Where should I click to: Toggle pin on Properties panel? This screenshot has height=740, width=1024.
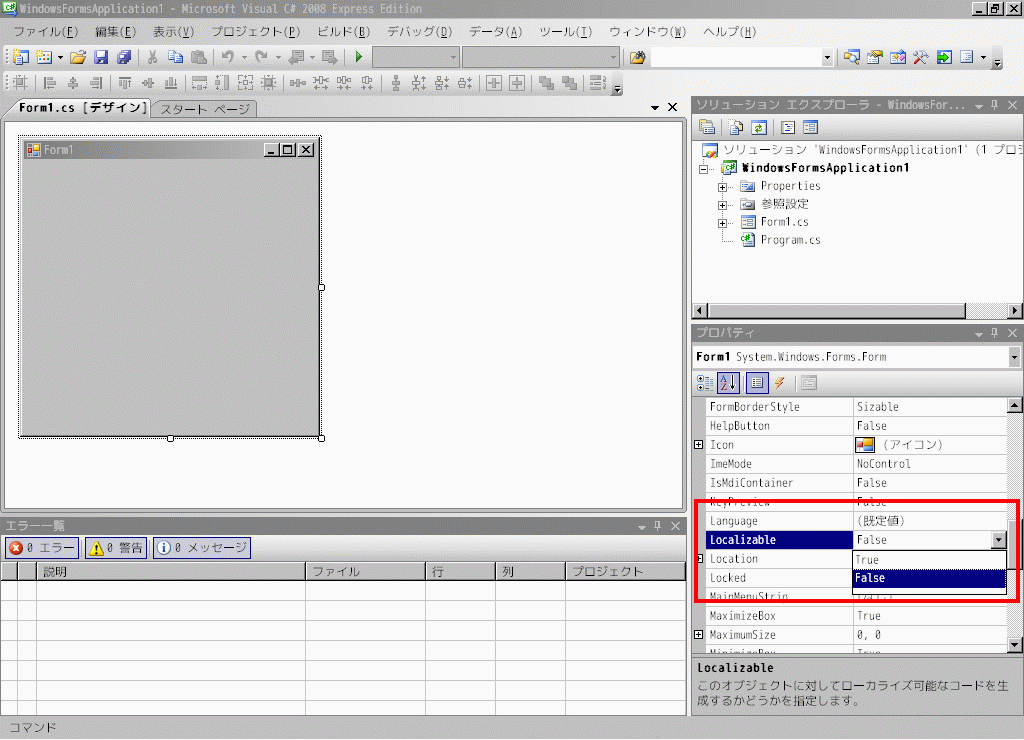[x=995, y=332]
